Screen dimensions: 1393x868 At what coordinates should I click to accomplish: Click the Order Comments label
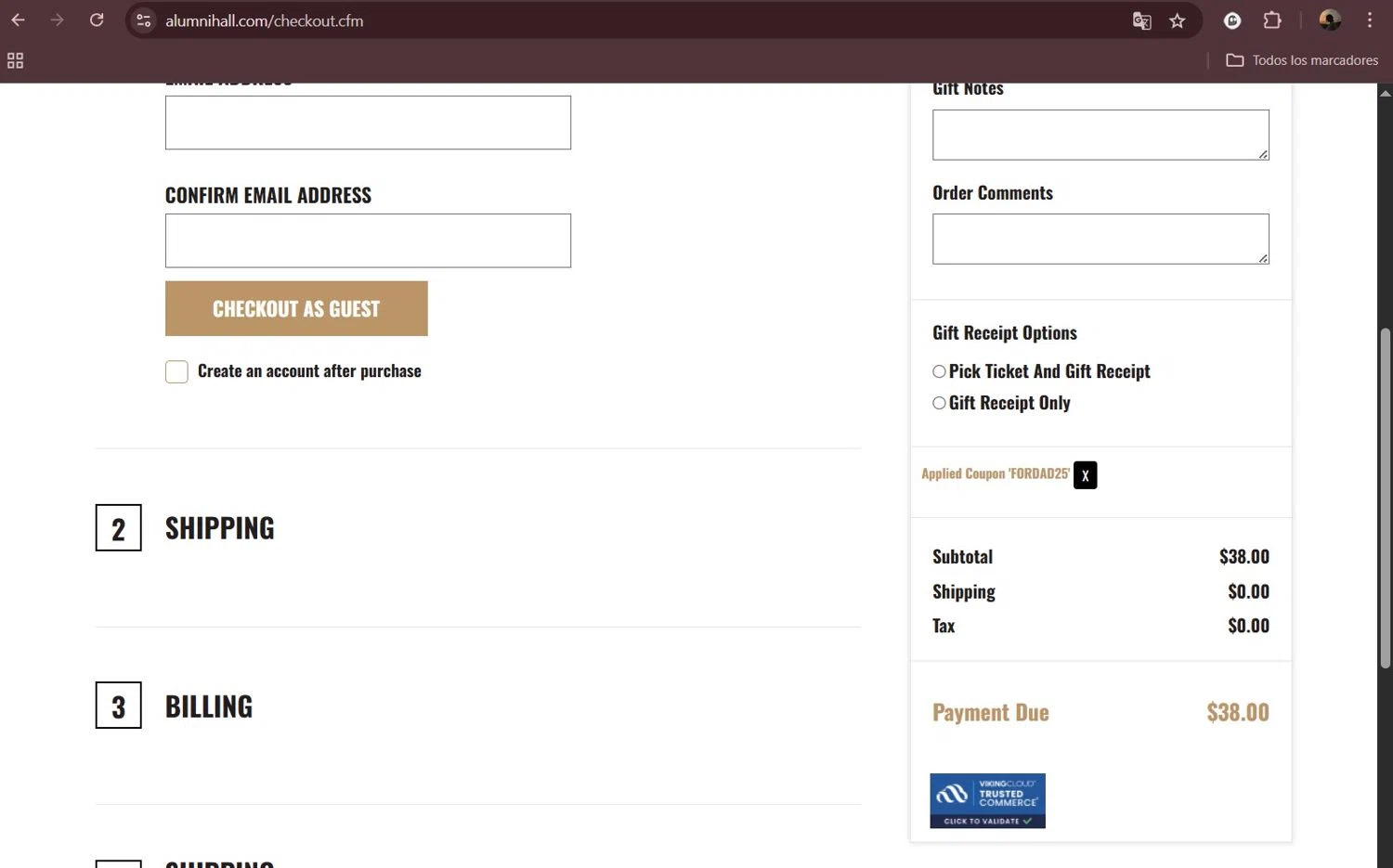pos(993,193)
